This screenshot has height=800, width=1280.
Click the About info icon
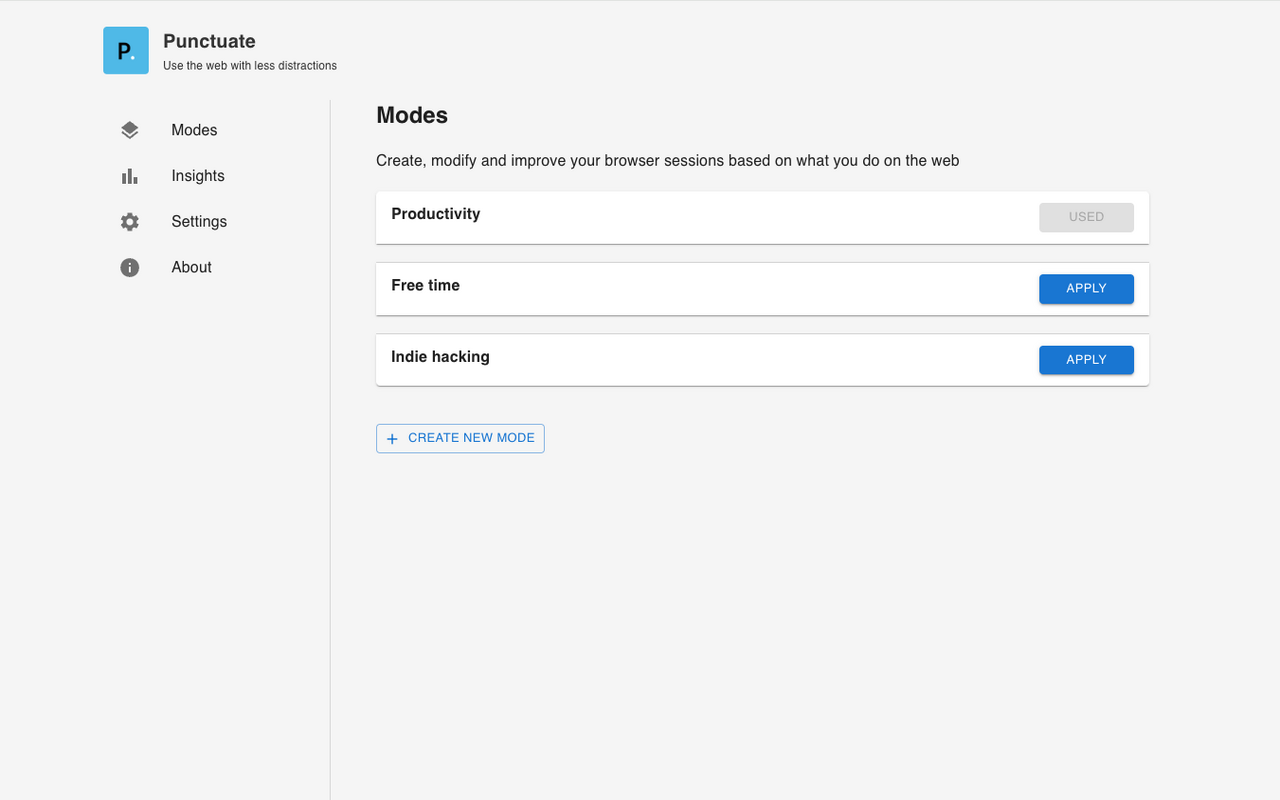130,267
